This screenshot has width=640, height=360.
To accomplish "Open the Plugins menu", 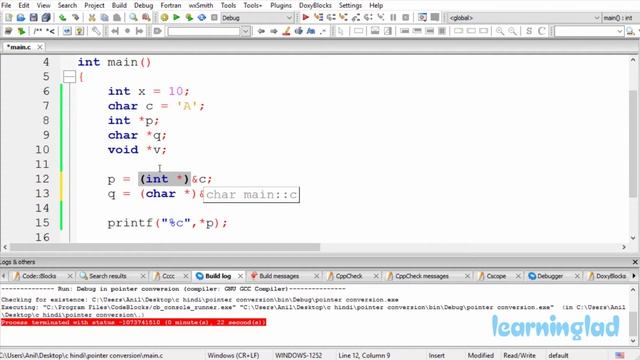I will tap(281, 5).
